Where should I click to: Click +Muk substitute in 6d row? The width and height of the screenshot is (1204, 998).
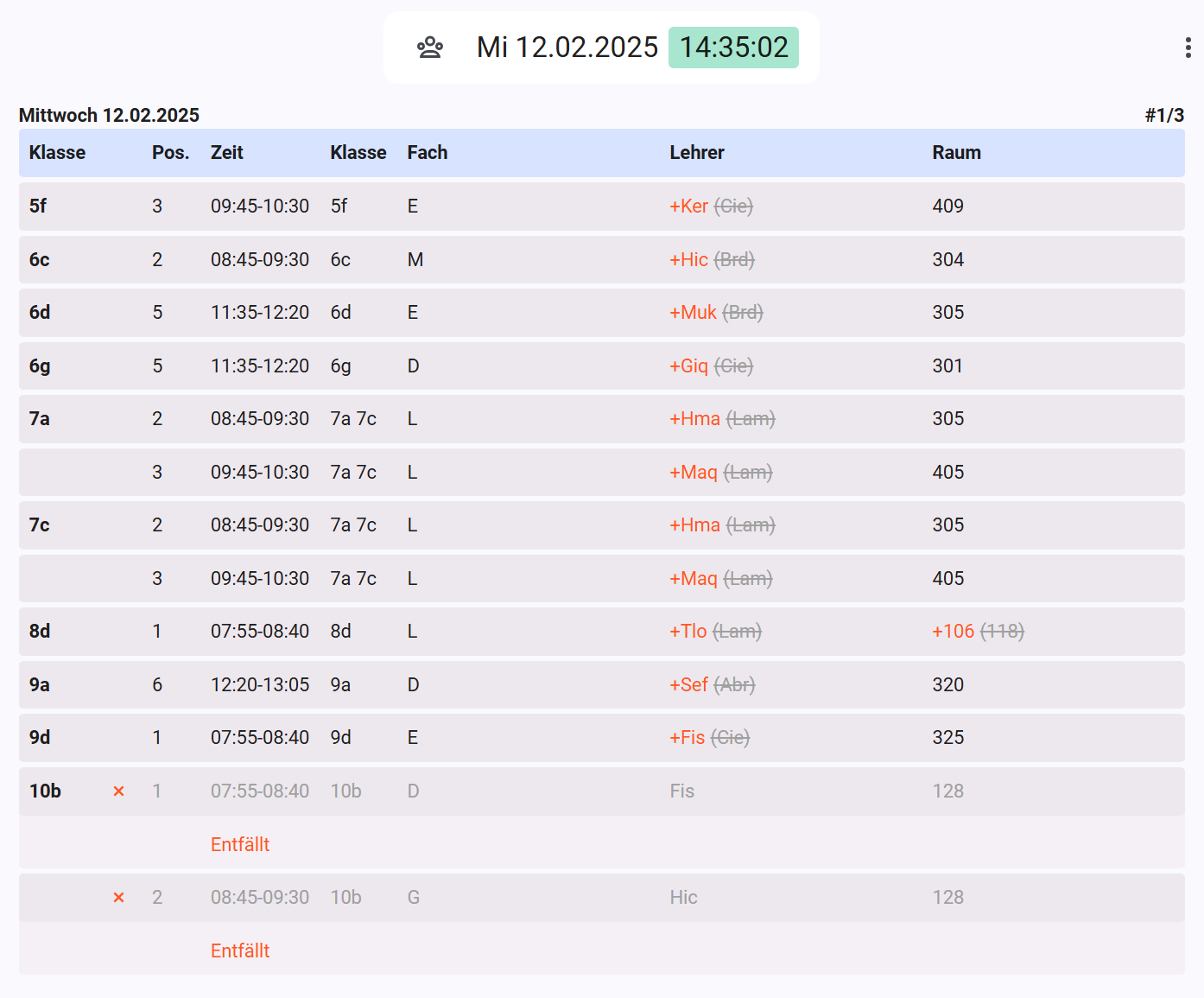(x=693, y=313)
